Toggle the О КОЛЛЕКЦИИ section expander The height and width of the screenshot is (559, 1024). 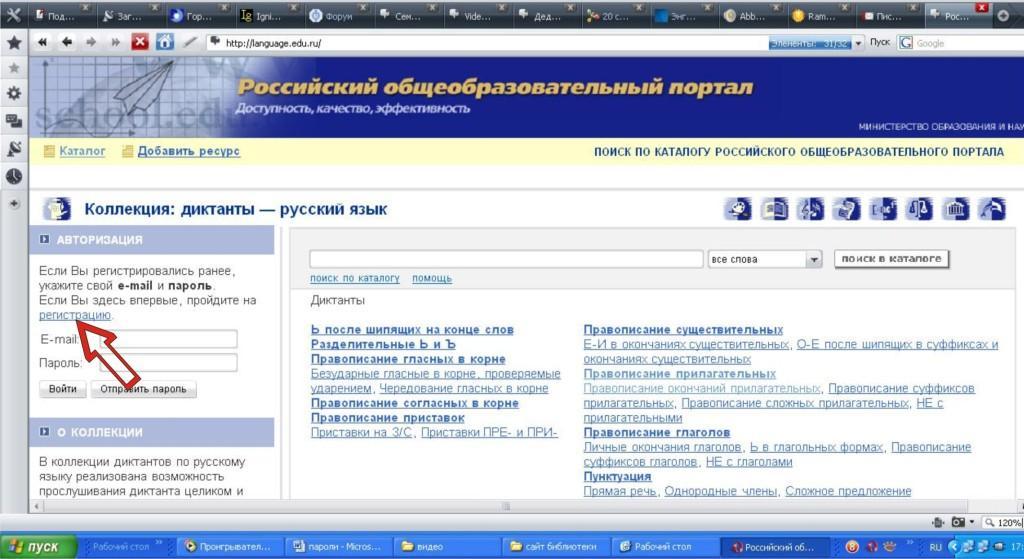(x=44, y=432)
